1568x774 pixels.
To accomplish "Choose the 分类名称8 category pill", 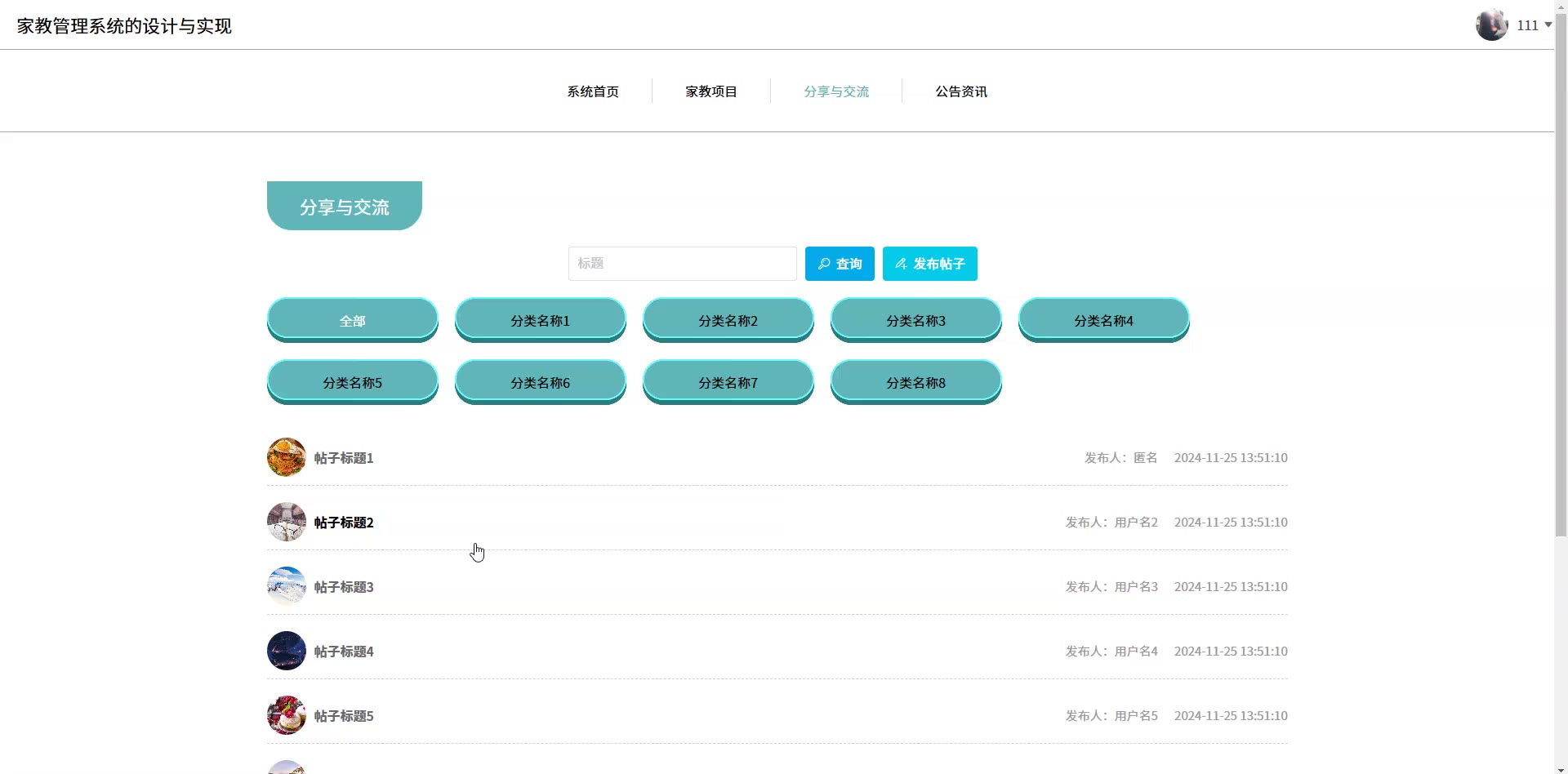I will click(915, 382).
